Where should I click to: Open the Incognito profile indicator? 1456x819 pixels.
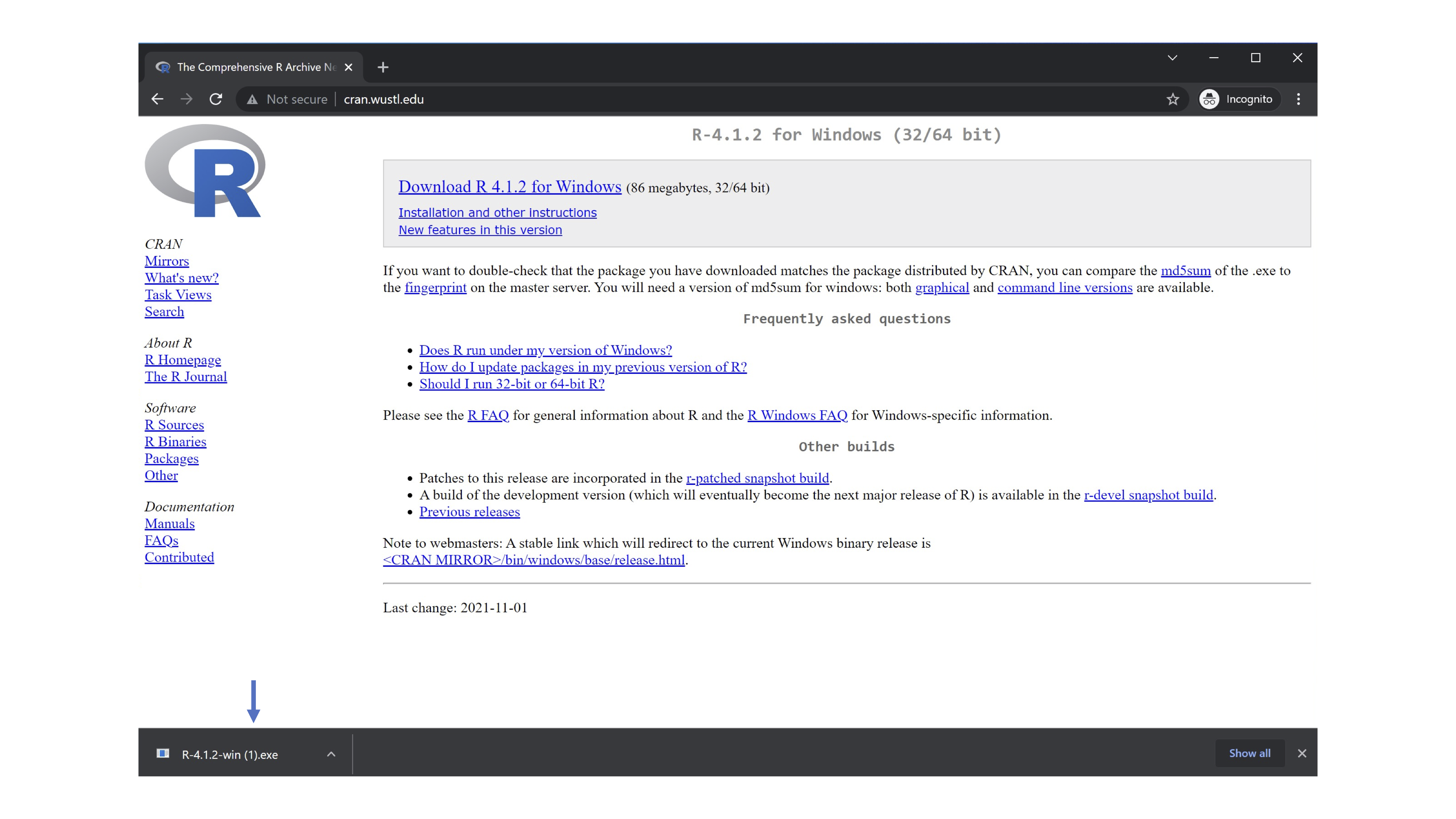coord(1237,99)
